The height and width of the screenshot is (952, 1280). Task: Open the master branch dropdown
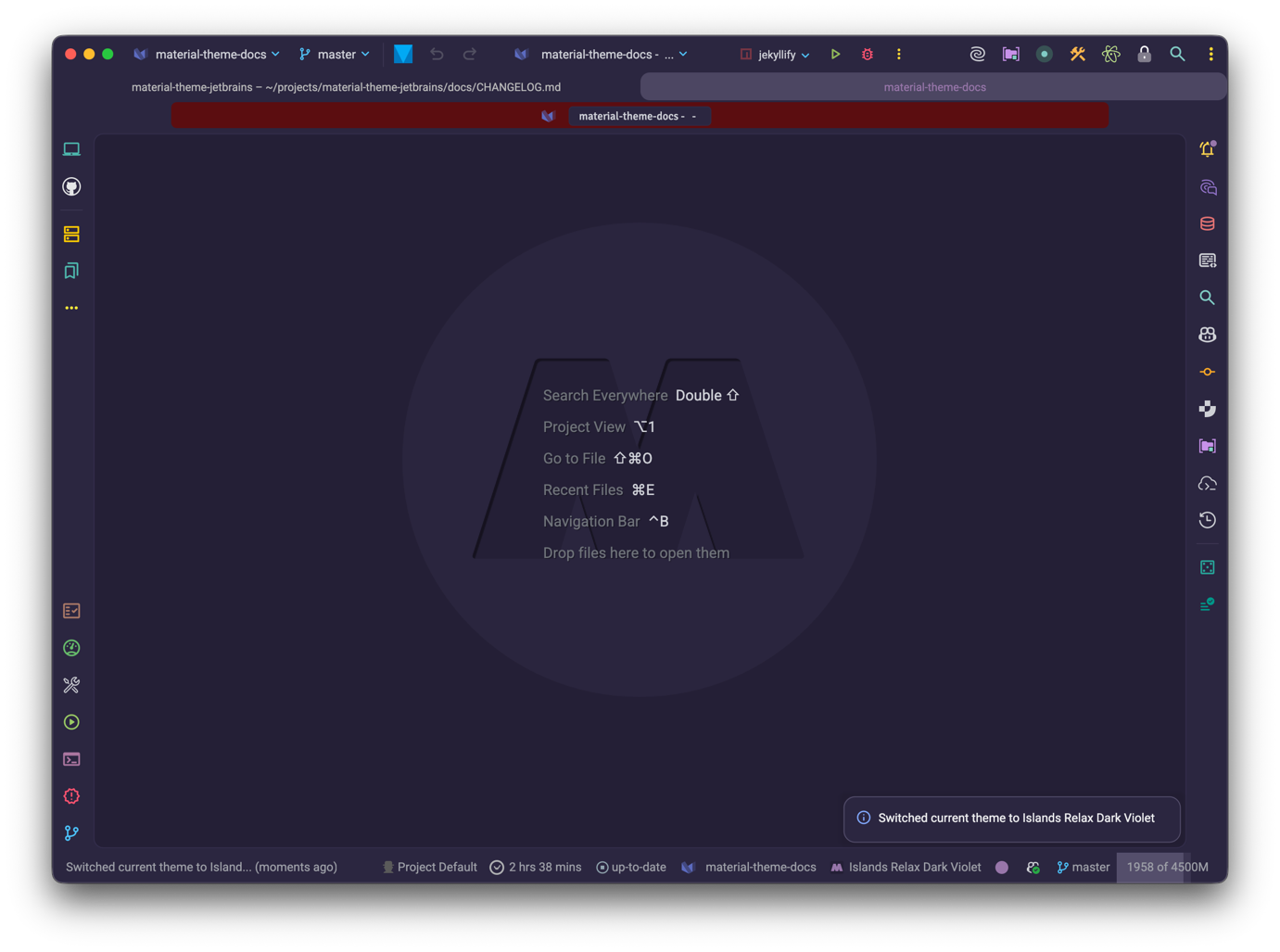(x=335, y=55)
